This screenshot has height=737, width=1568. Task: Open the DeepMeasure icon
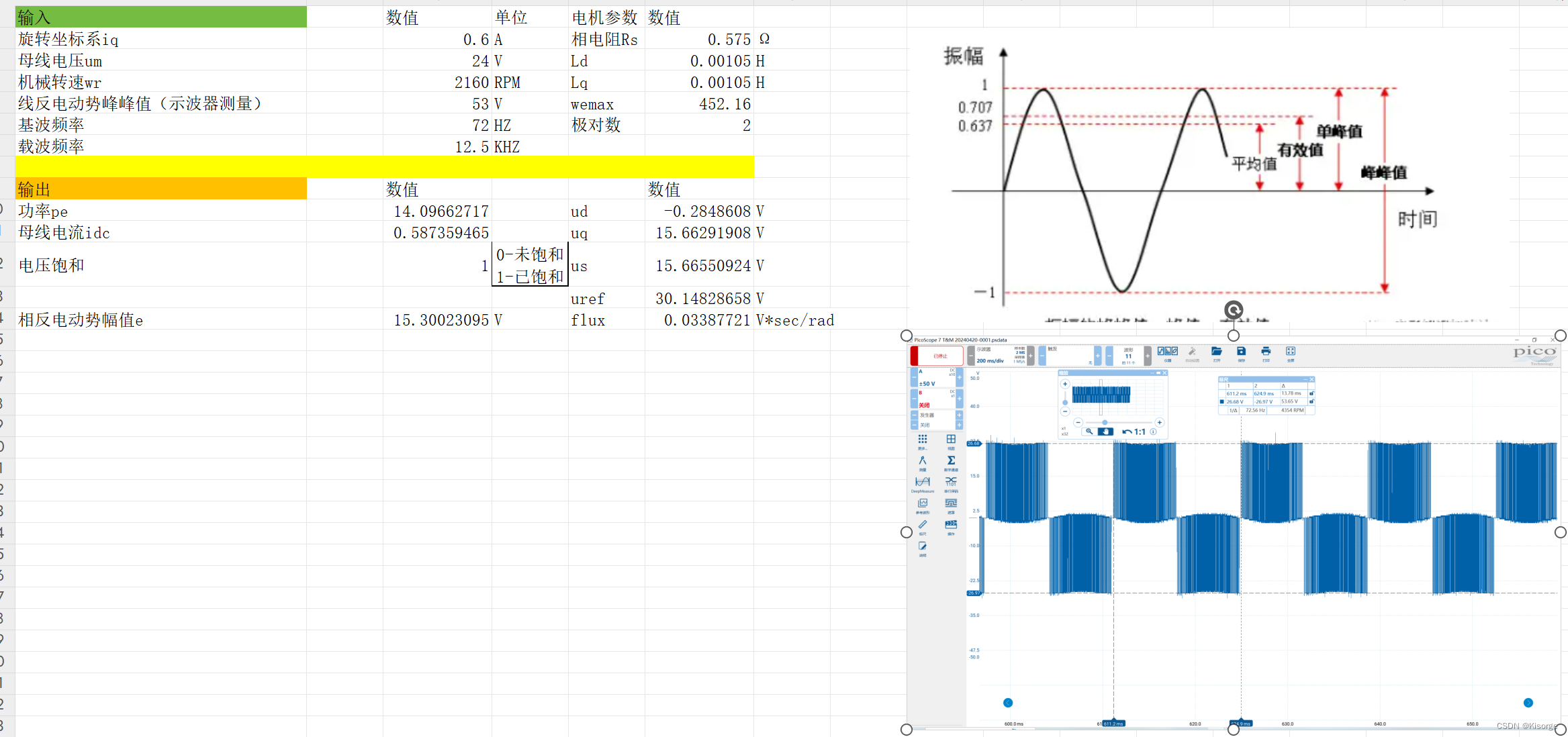pyautogui.click(x=923, y=482)
